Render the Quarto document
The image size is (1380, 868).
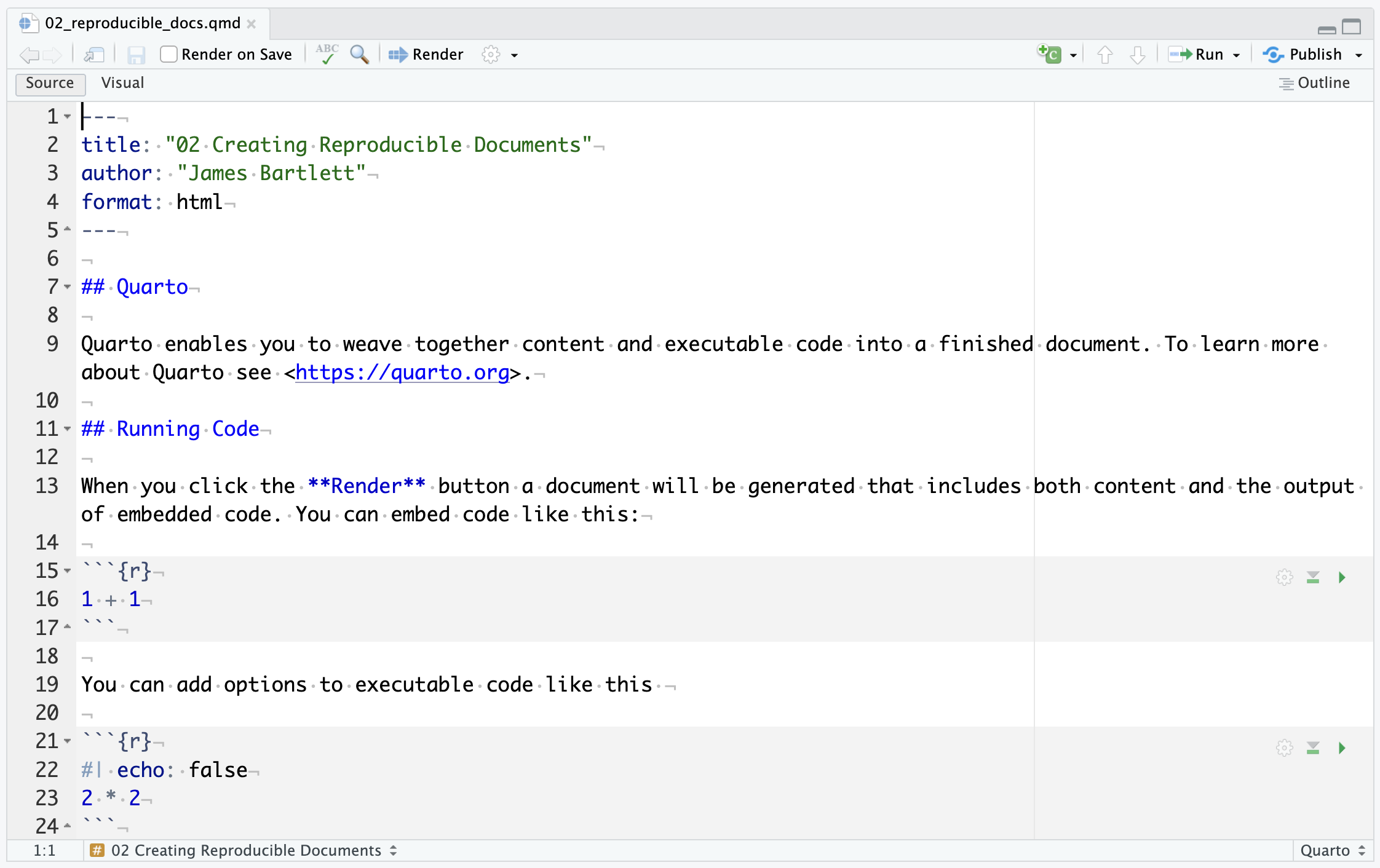click(x=426, y=55)
